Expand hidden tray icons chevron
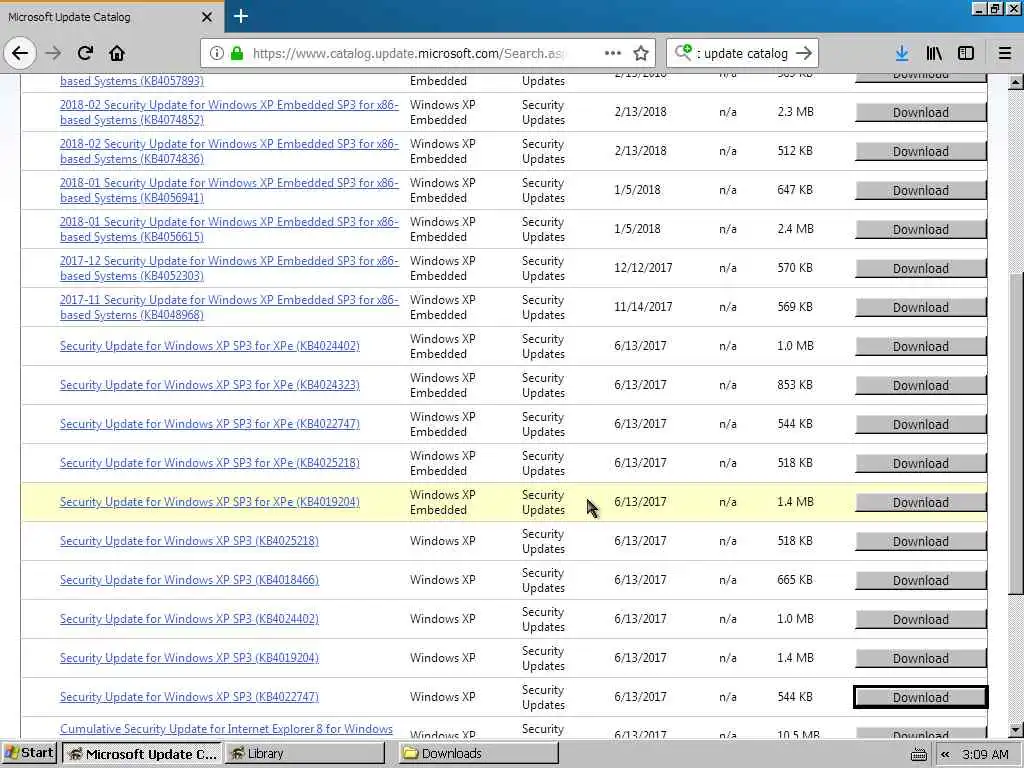Screen dimensions: 1024x768 (944, 754)
